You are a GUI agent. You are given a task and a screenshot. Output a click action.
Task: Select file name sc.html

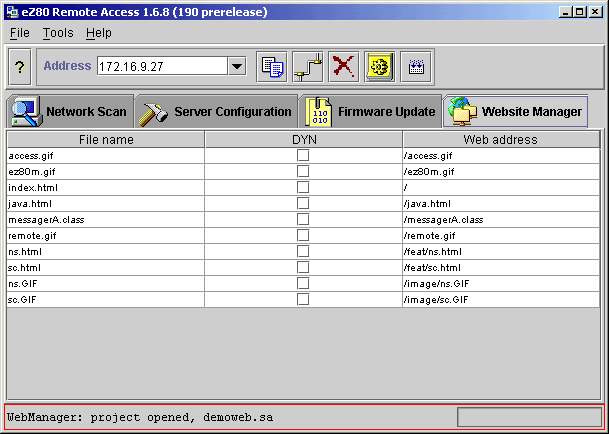point(24,268)
